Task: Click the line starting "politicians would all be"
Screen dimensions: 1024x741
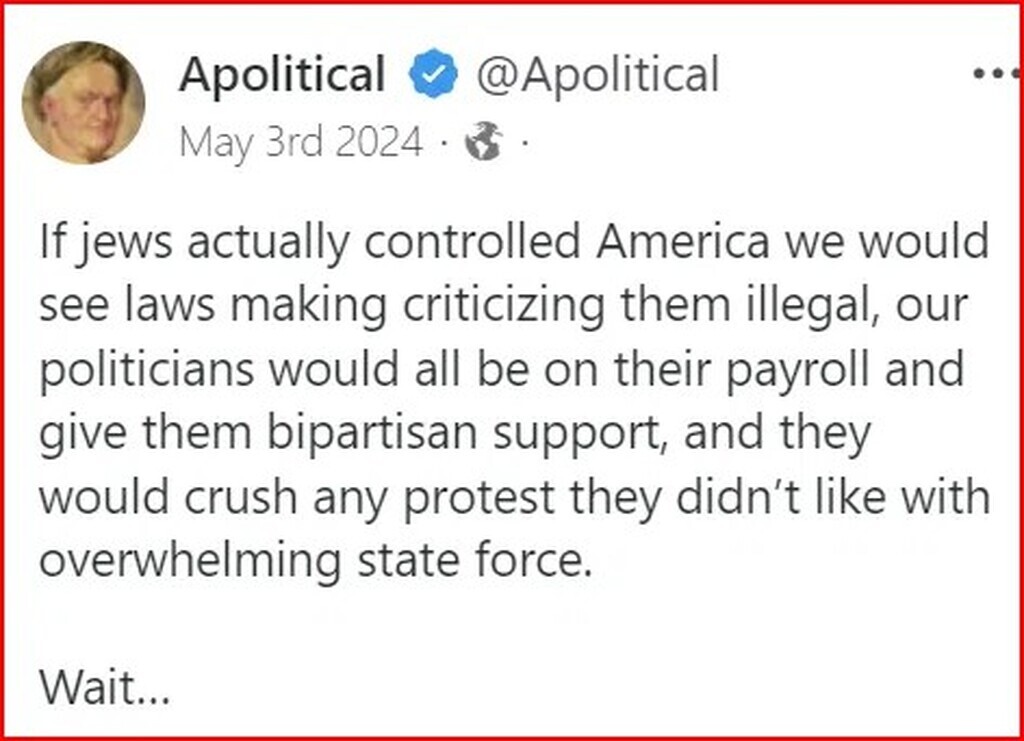Action: 501,369
